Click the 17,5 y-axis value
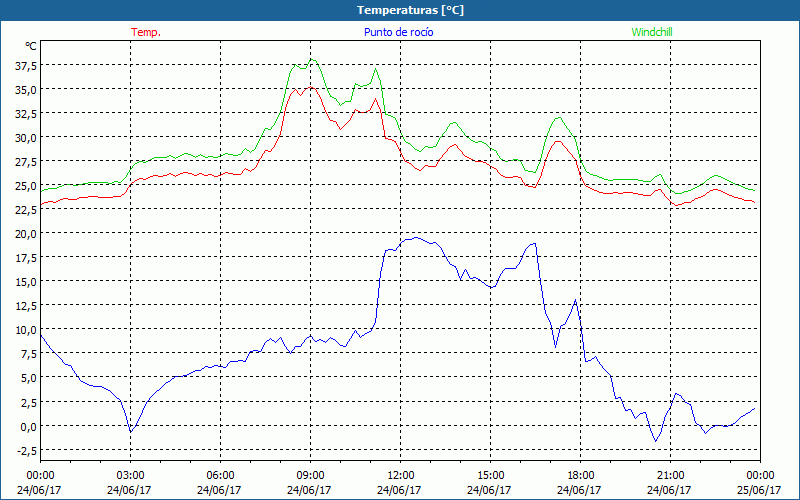800x500 pixels. 26,257
